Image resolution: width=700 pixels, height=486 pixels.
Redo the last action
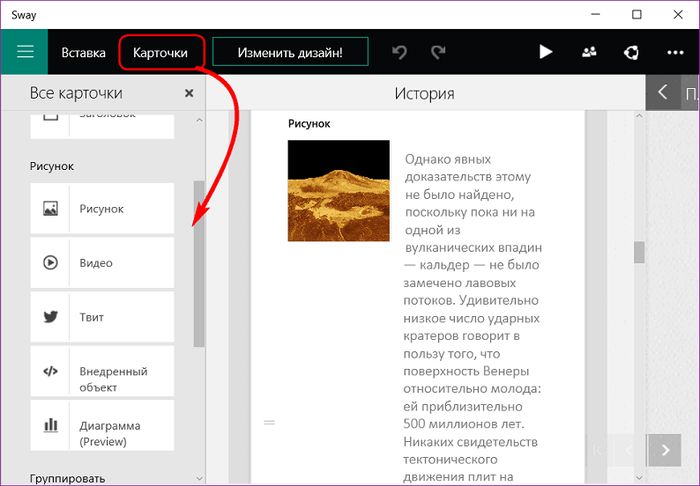pyautogui.click(x=437, y=52)
